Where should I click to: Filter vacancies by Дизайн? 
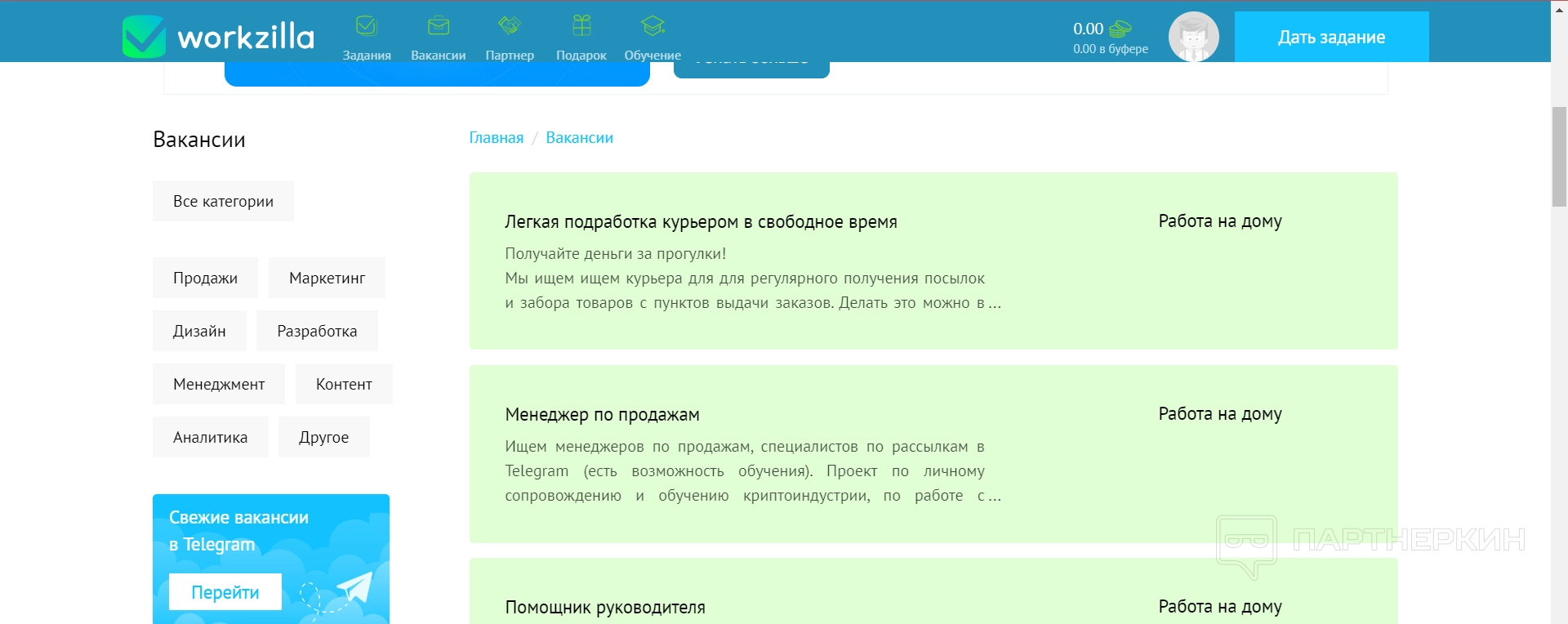pyautogui.click(x=199, y=331)
